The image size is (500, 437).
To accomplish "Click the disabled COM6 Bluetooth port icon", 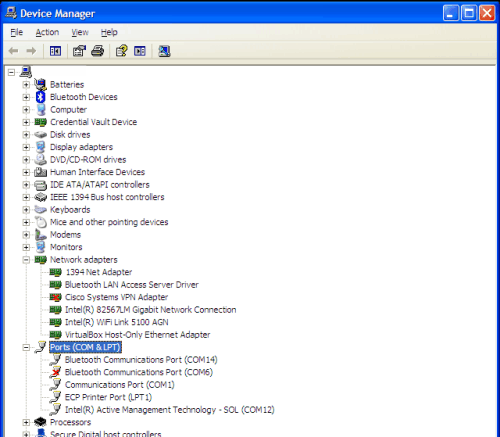I will click(x=55, y=372).
